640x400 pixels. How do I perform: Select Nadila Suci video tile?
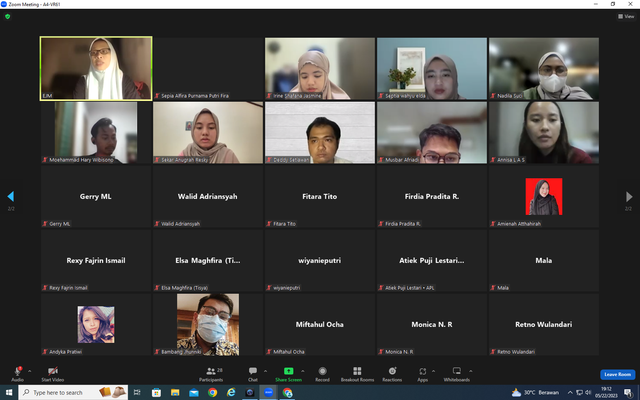click(x=544, y=68)
